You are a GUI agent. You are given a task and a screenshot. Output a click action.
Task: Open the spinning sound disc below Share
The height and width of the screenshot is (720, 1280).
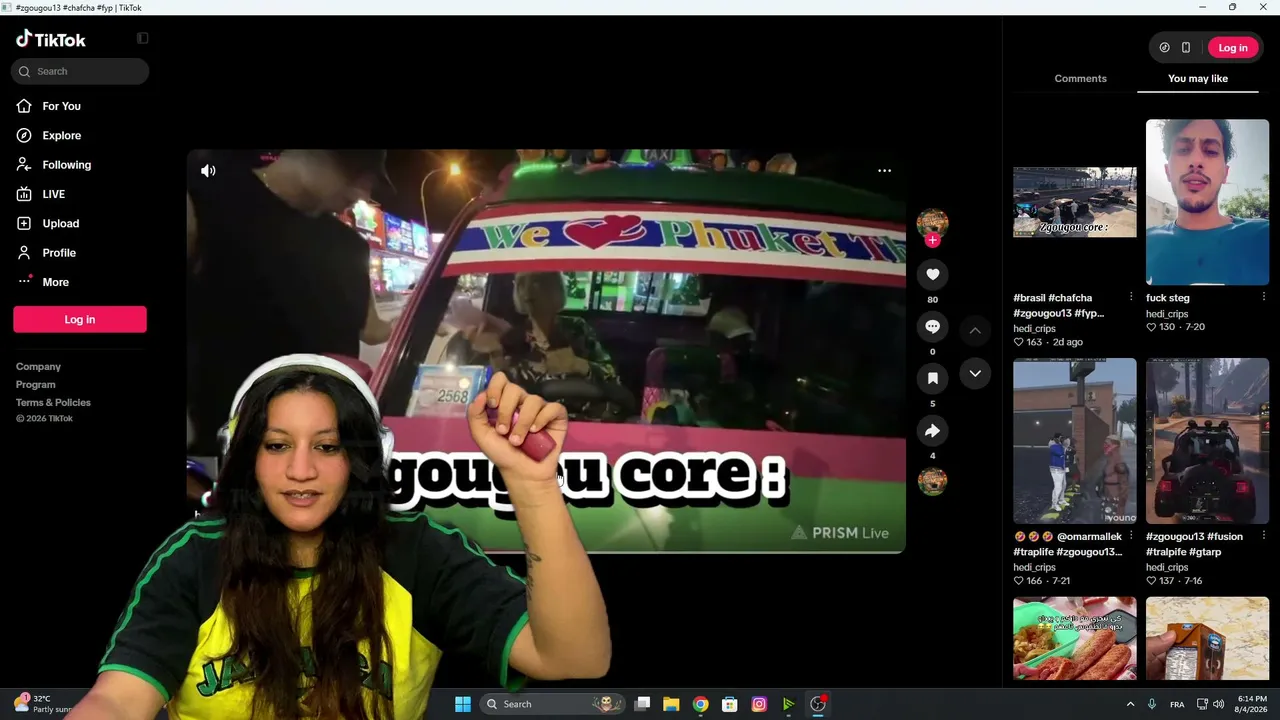pyautogui.click(x=932, y=481)
